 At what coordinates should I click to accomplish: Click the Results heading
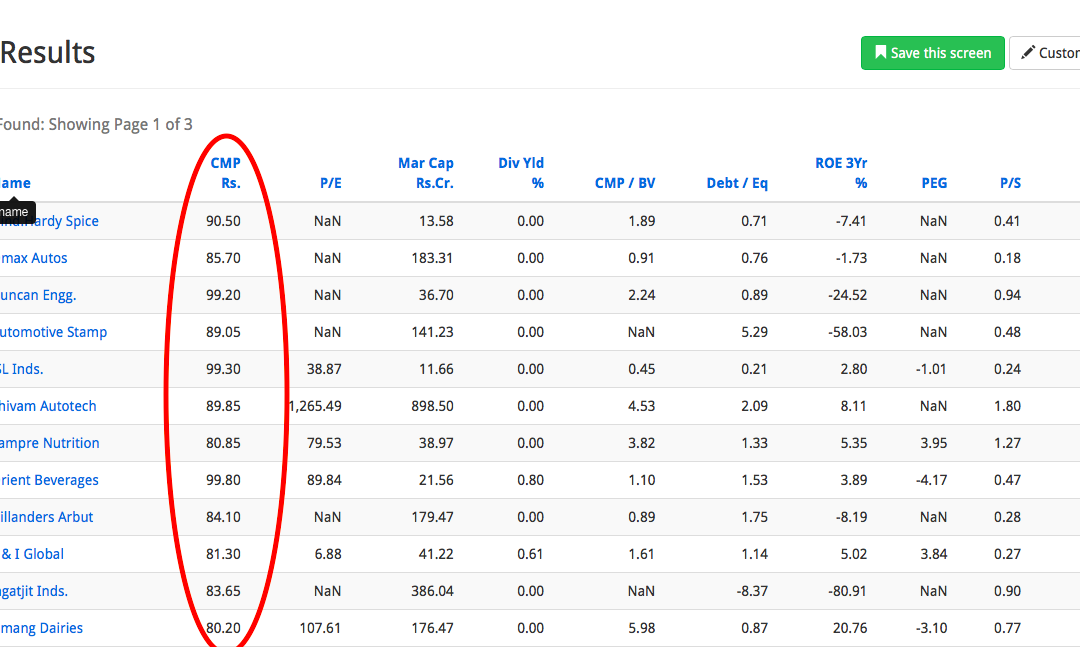click(x=48, y=52)
